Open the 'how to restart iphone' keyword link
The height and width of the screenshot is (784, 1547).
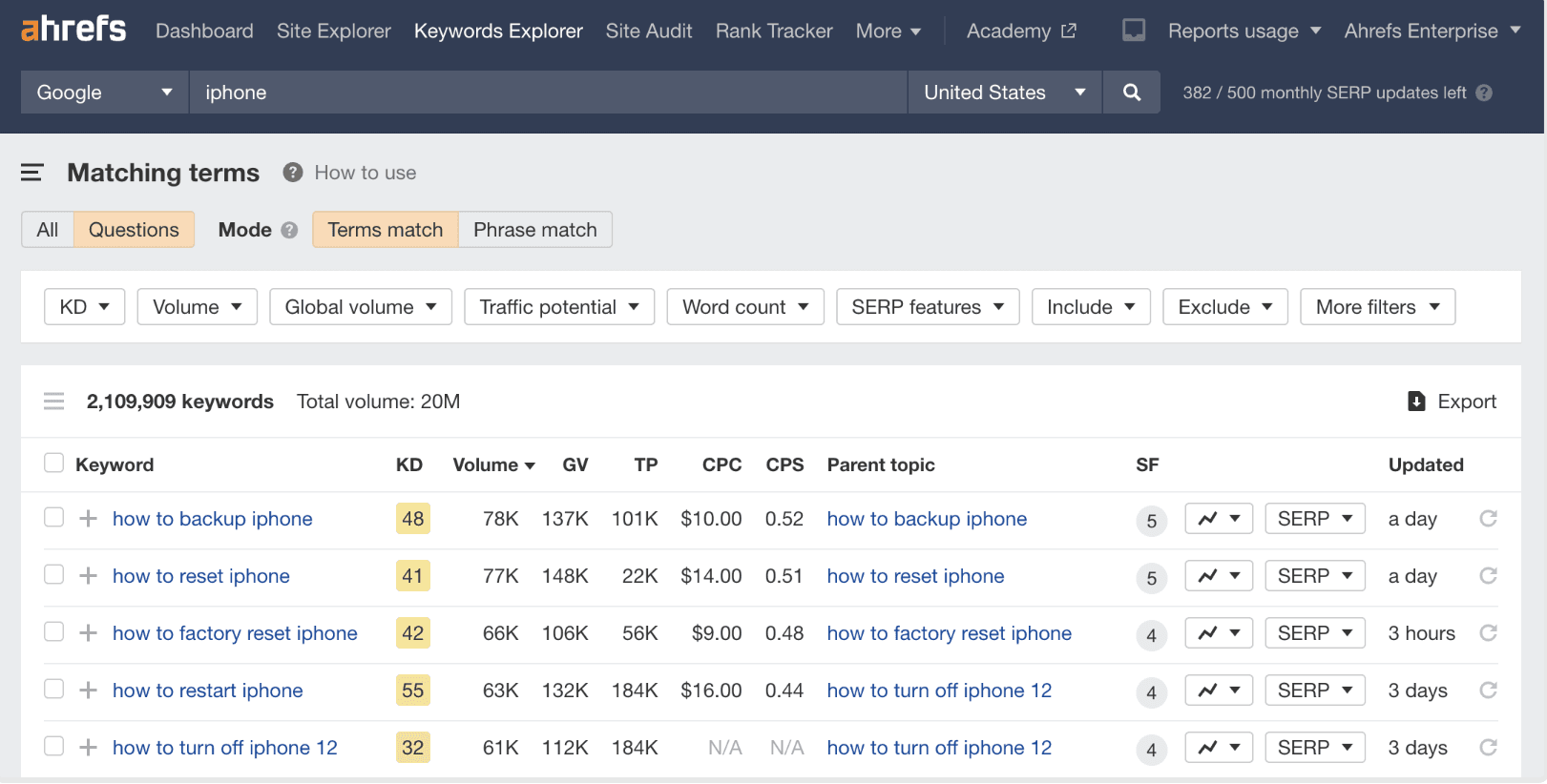tap(208, 691)
